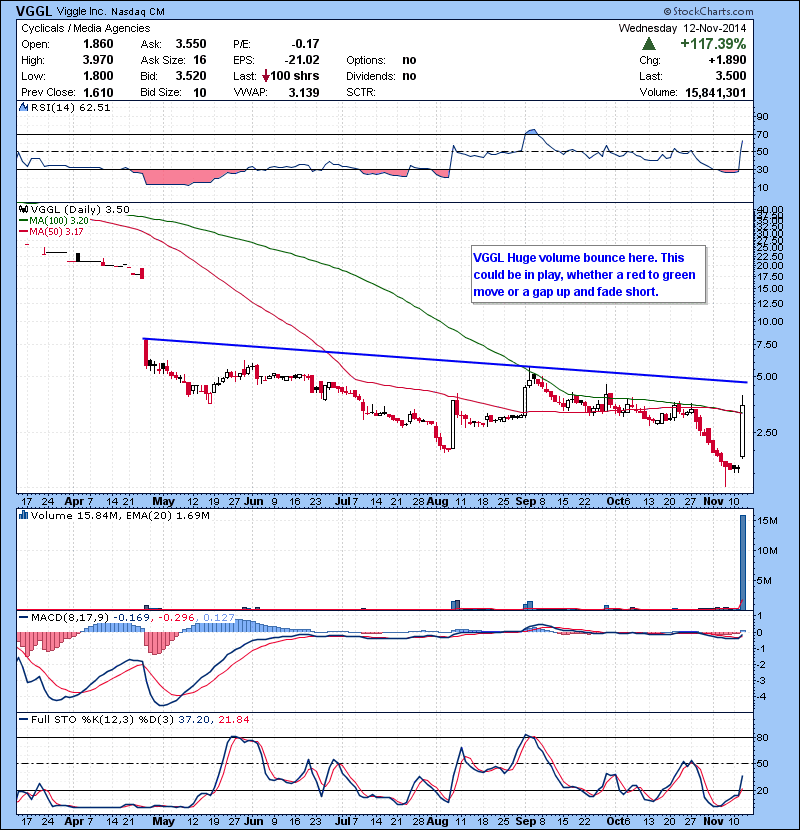This screenshot has height=830, width=800.
Task: Click the red down arrow beside 100 shrs
Action: [266, 76]
